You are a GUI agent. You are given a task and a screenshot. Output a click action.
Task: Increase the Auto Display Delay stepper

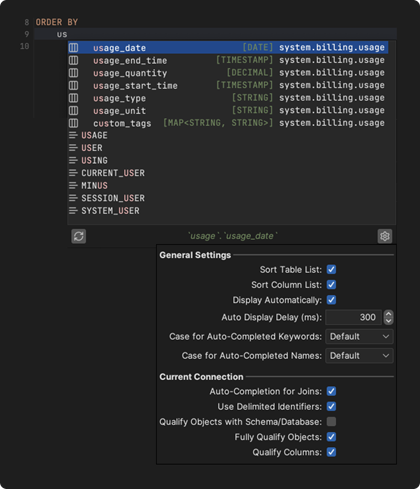(x=388, y=314)
